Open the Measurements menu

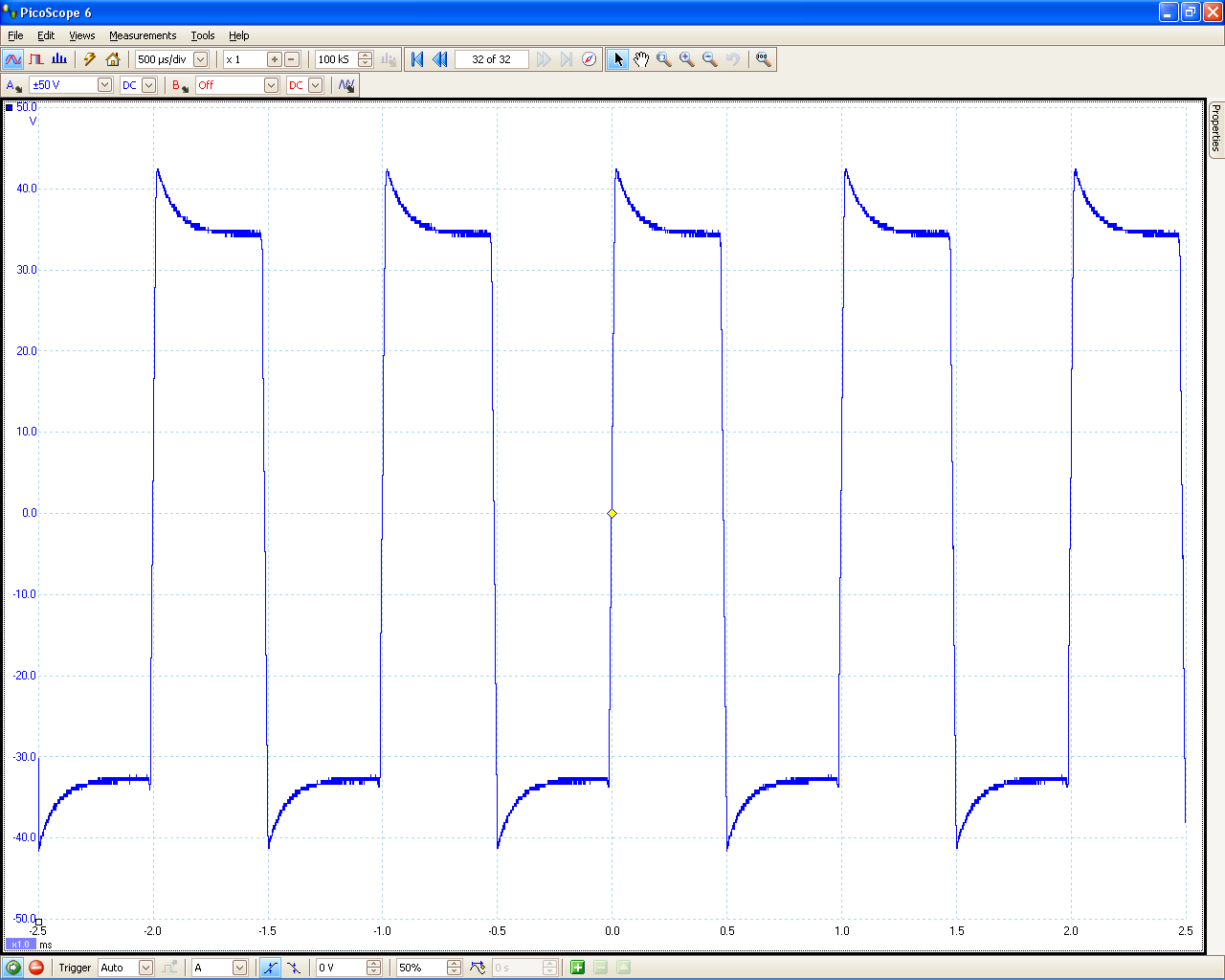143,35
